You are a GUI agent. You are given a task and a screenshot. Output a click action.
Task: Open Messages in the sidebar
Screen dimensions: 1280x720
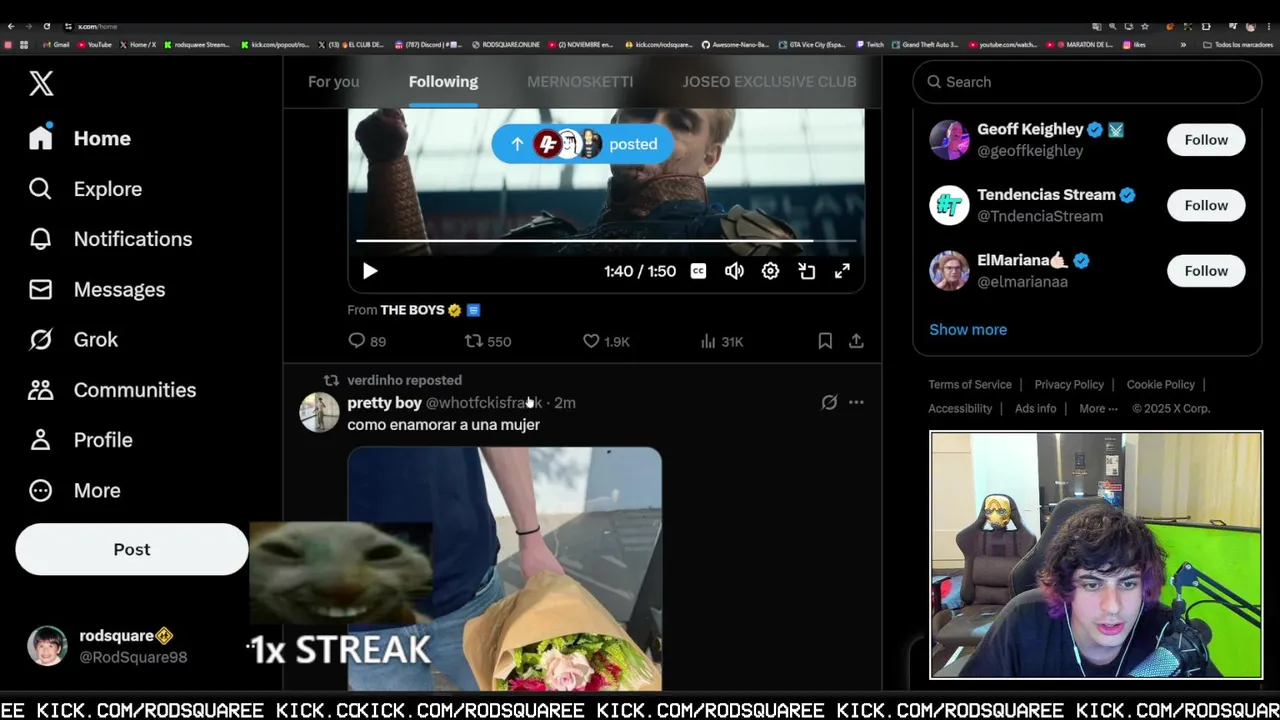click(97, 289)
